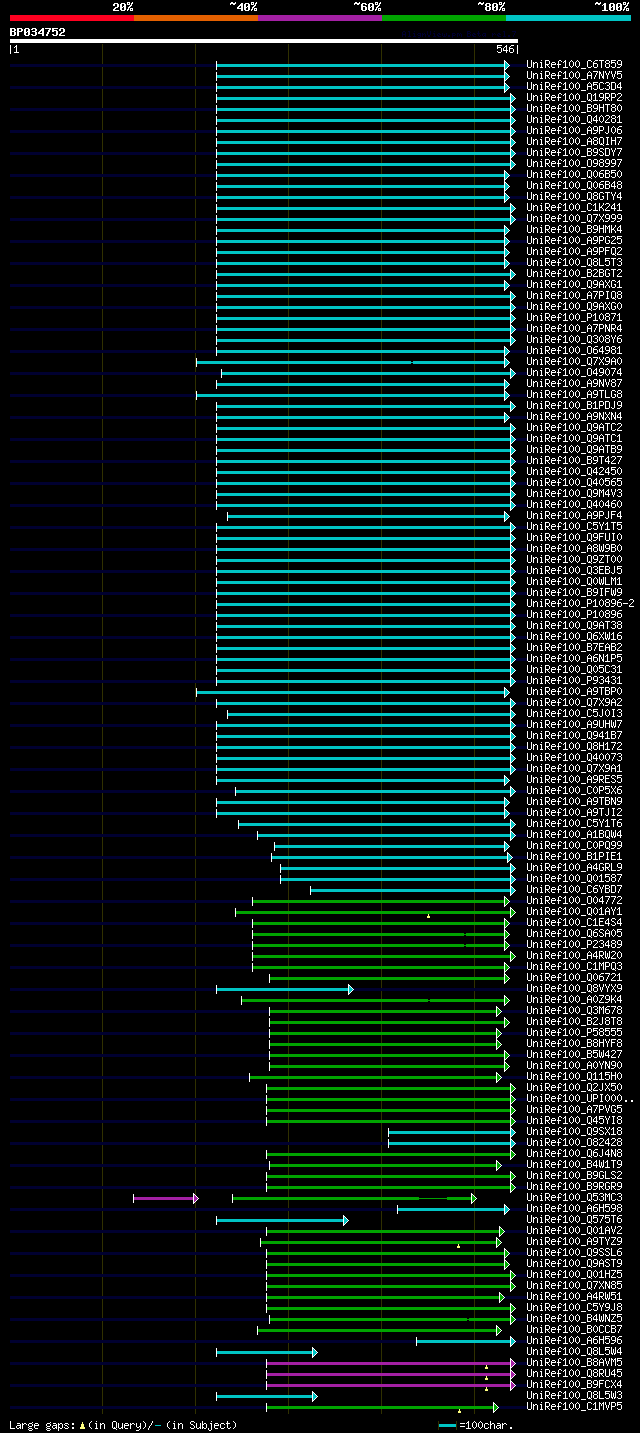Select label UniRef100_Q06B50
The width and height of the screenshot is (640, 1433).
(x=574, y=175)
